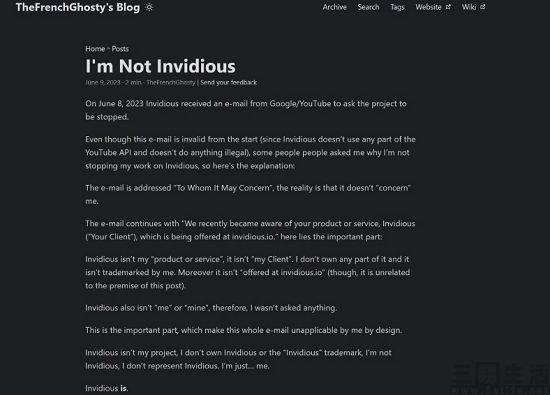The height and width of the screenshot is (395, 550).
Task: Visit the Website link in navigation
Action: (428, 7)
